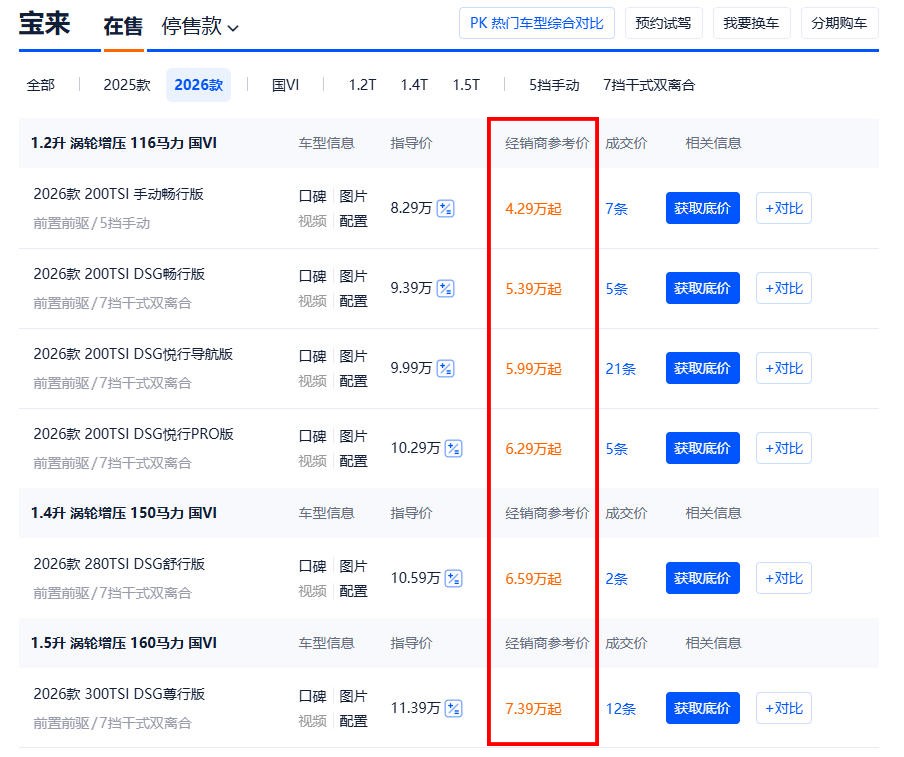Click calculator icon beside 10.59万 price
The width and height of the screenshot is (904, 757).
454,579
